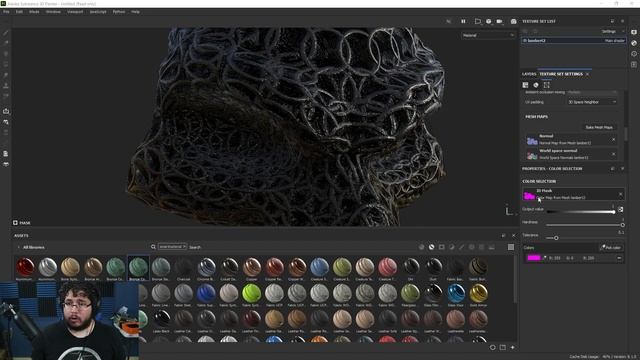640x360 pixels.
Task: Click the camera video icon in top toolbar
Action: click(x=499, y=21)
